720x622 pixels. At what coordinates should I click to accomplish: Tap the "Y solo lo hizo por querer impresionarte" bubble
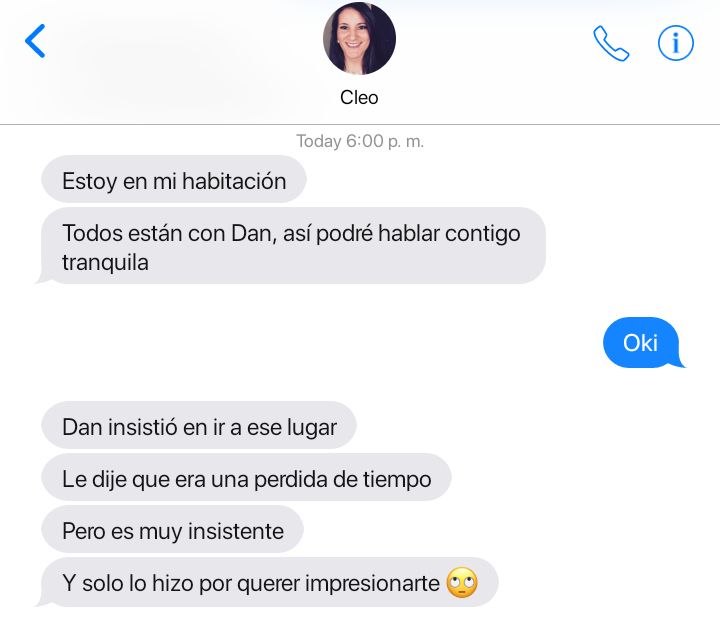(x=268, y=583)
